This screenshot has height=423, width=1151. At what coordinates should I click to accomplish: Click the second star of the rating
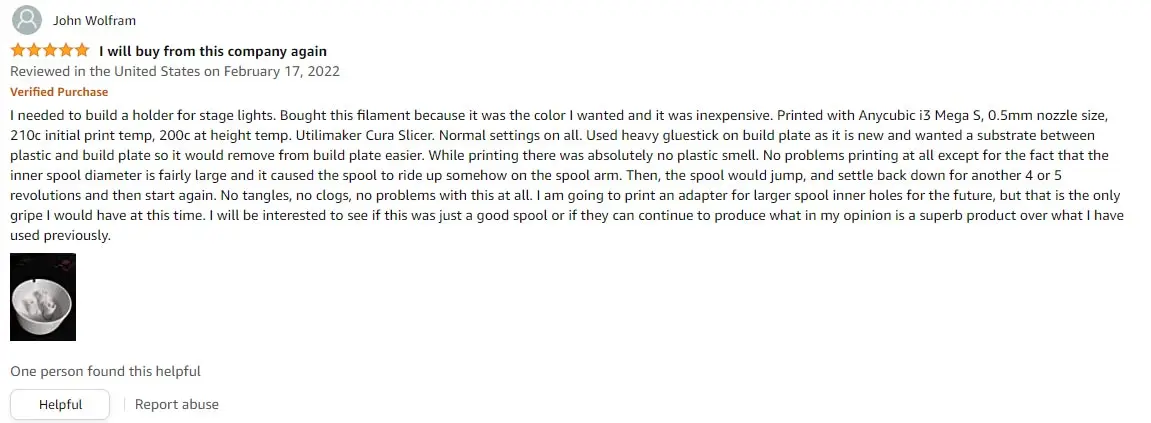[x=35, y=51]
